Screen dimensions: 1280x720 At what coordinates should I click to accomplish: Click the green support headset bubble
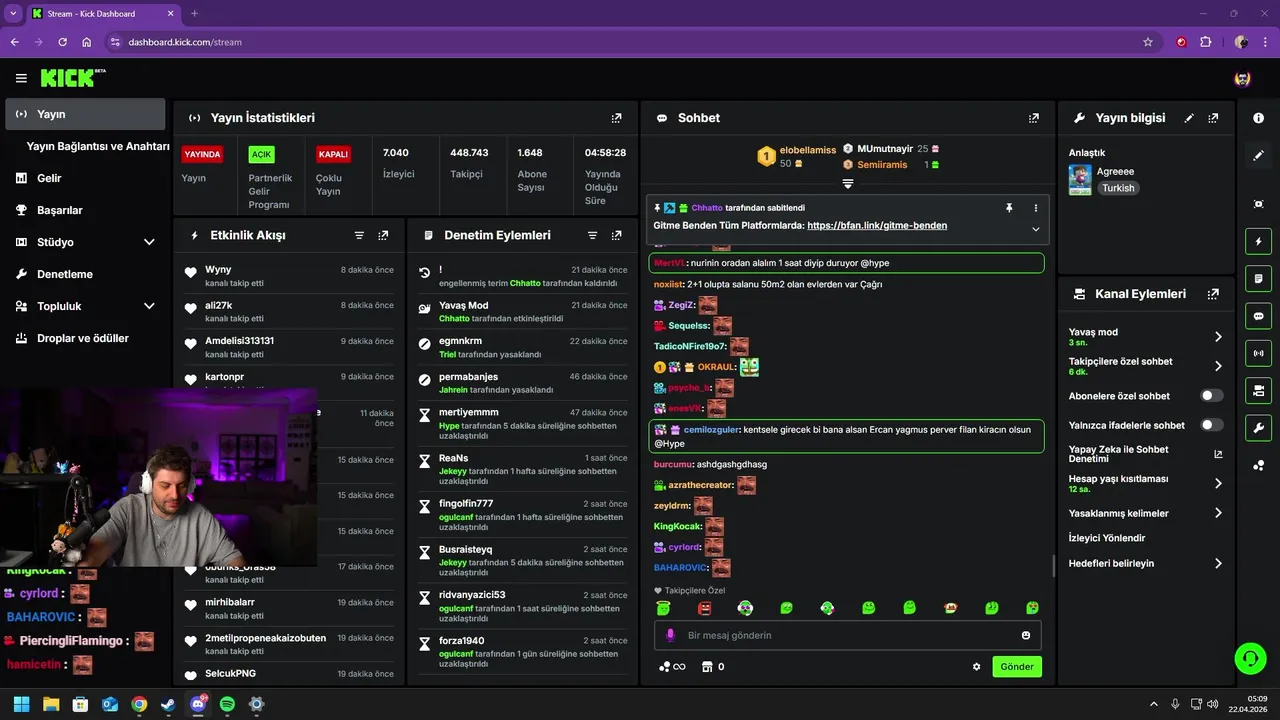click(1250, 658)
